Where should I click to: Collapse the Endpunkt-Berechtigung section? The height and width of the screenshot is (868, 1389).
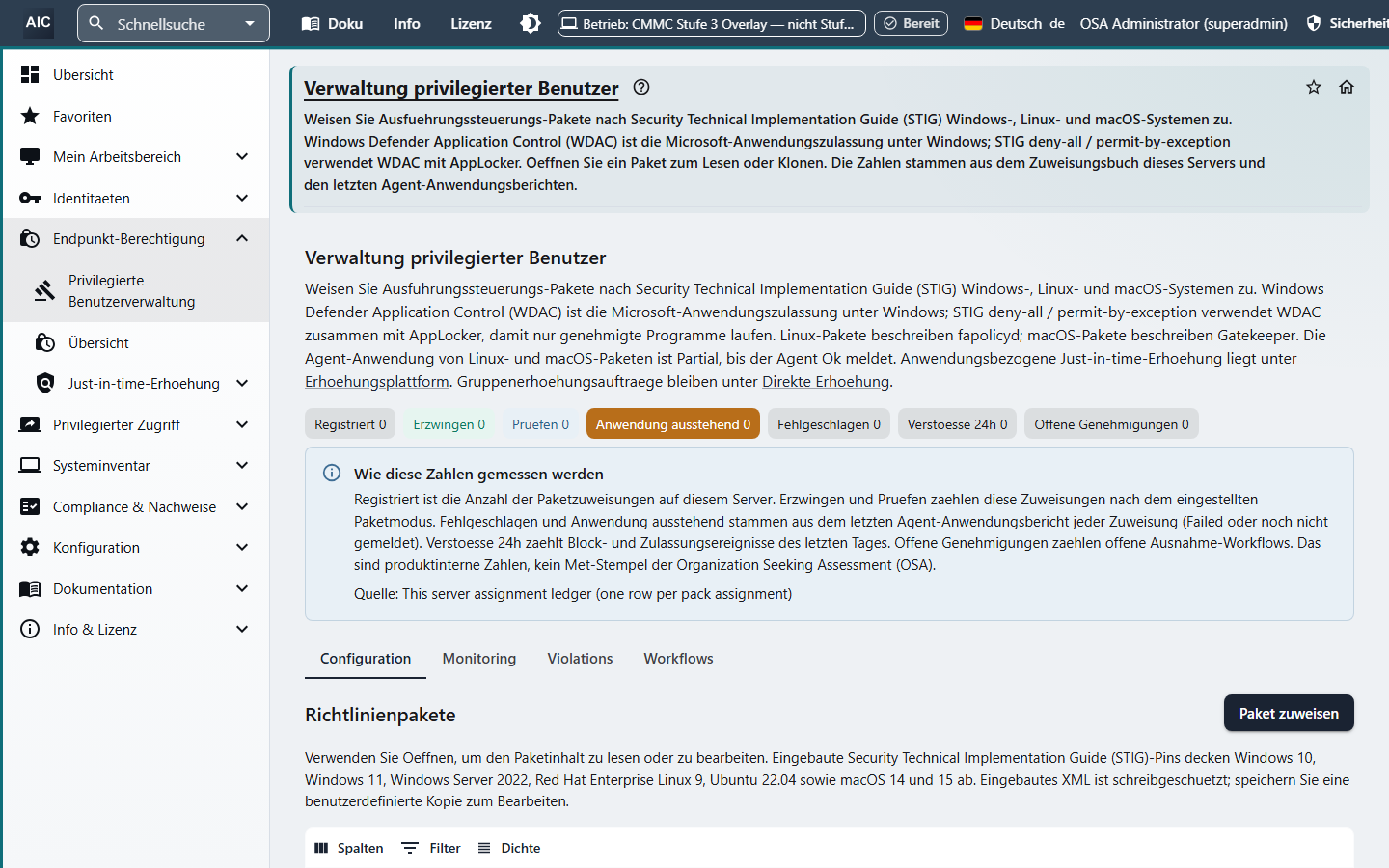click(x=242, y=238)
